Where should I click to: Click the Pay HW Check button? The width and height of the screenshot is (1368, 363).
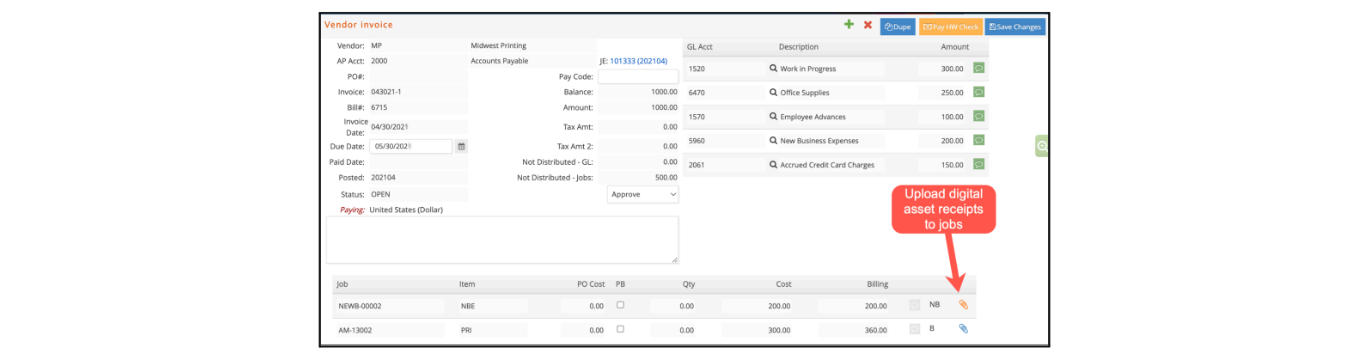pyautogui.click(x=950, y=27)
